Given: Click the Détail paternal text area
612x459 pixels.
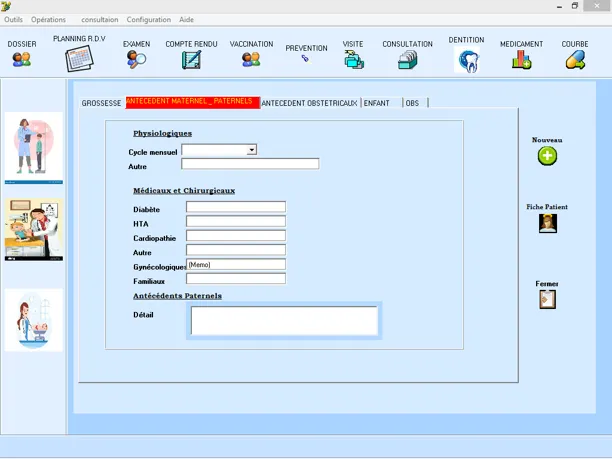Looking at the screenshot, I should (x=284, y=321).
